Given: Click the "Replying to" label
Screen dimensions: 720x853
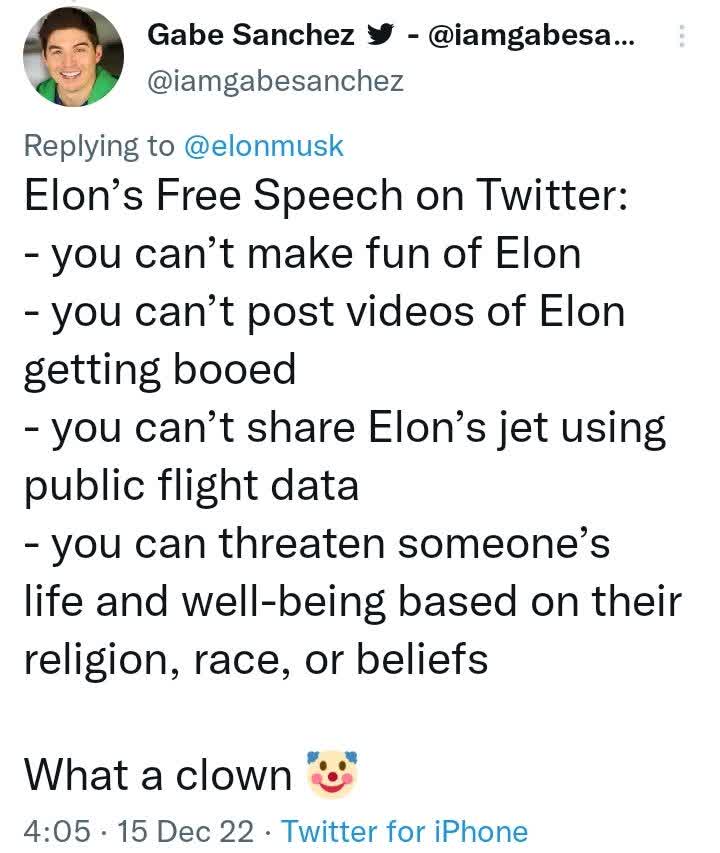Looking at the screenshot, I should [x=98, y=145].
